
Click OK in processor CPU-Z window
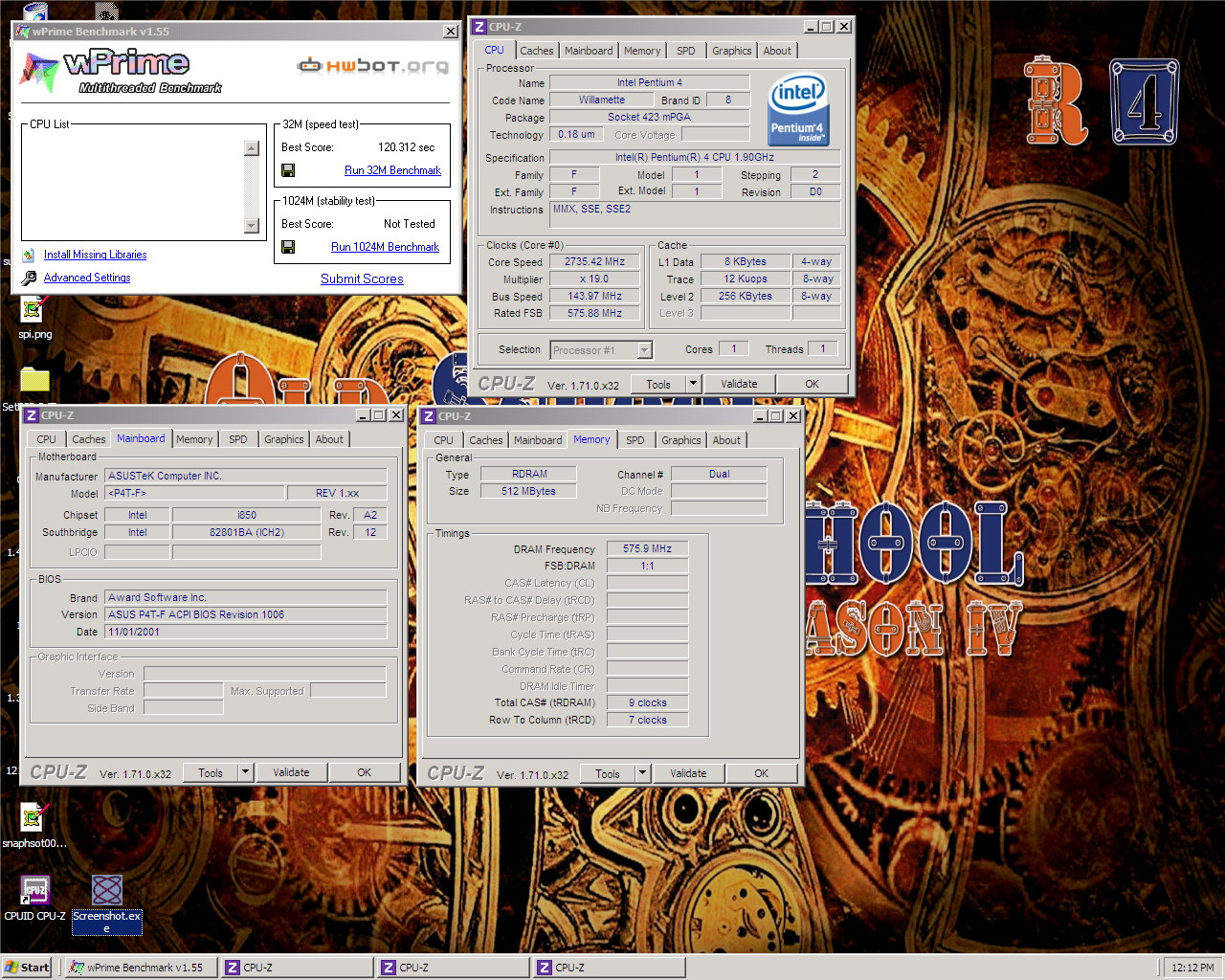pyautogui.click(x=812, y=384)
